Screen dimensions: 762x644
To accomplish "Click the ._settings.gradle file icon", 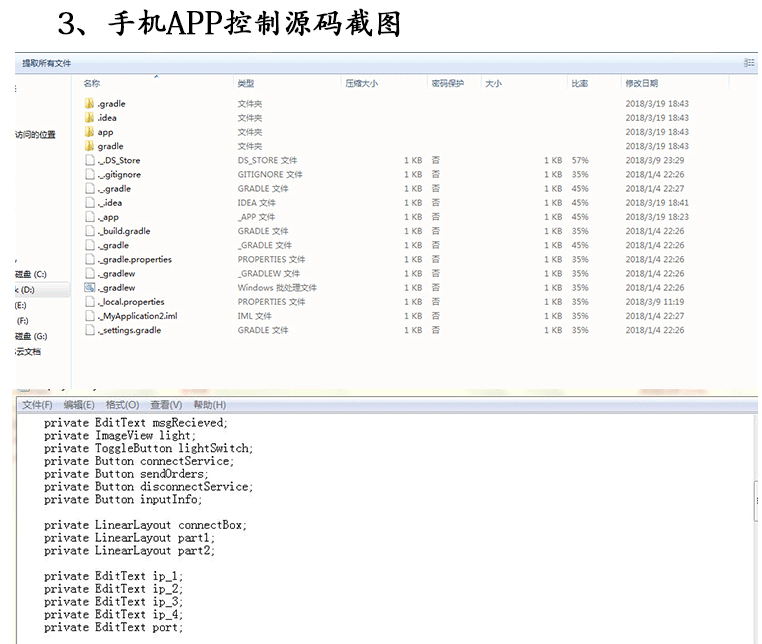I will (x=89, y=330).
